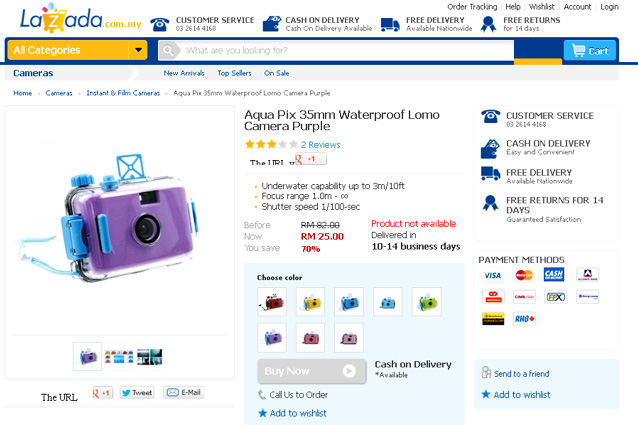The image size is (638, 425).
Task: Open the 2 Reviews link
Action: click(x=320, y=145)
